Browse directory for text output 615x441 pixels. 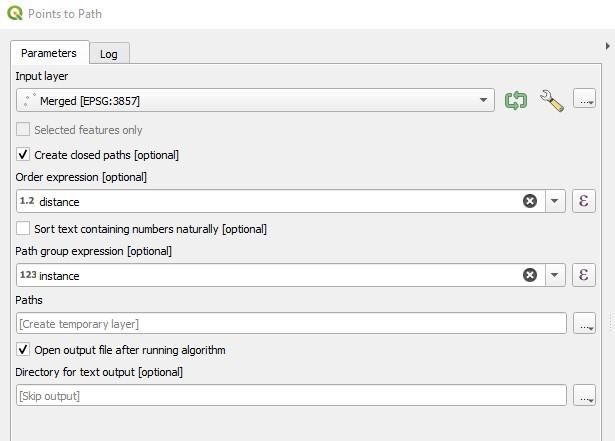coord(585,395)
